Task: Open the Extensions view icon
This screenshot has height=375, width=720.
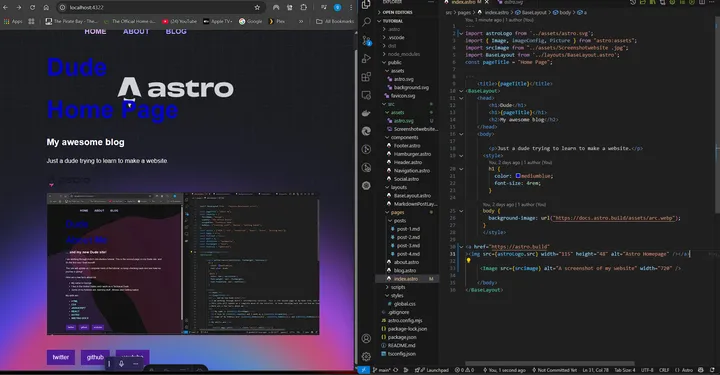Action: tap(366, 77)
